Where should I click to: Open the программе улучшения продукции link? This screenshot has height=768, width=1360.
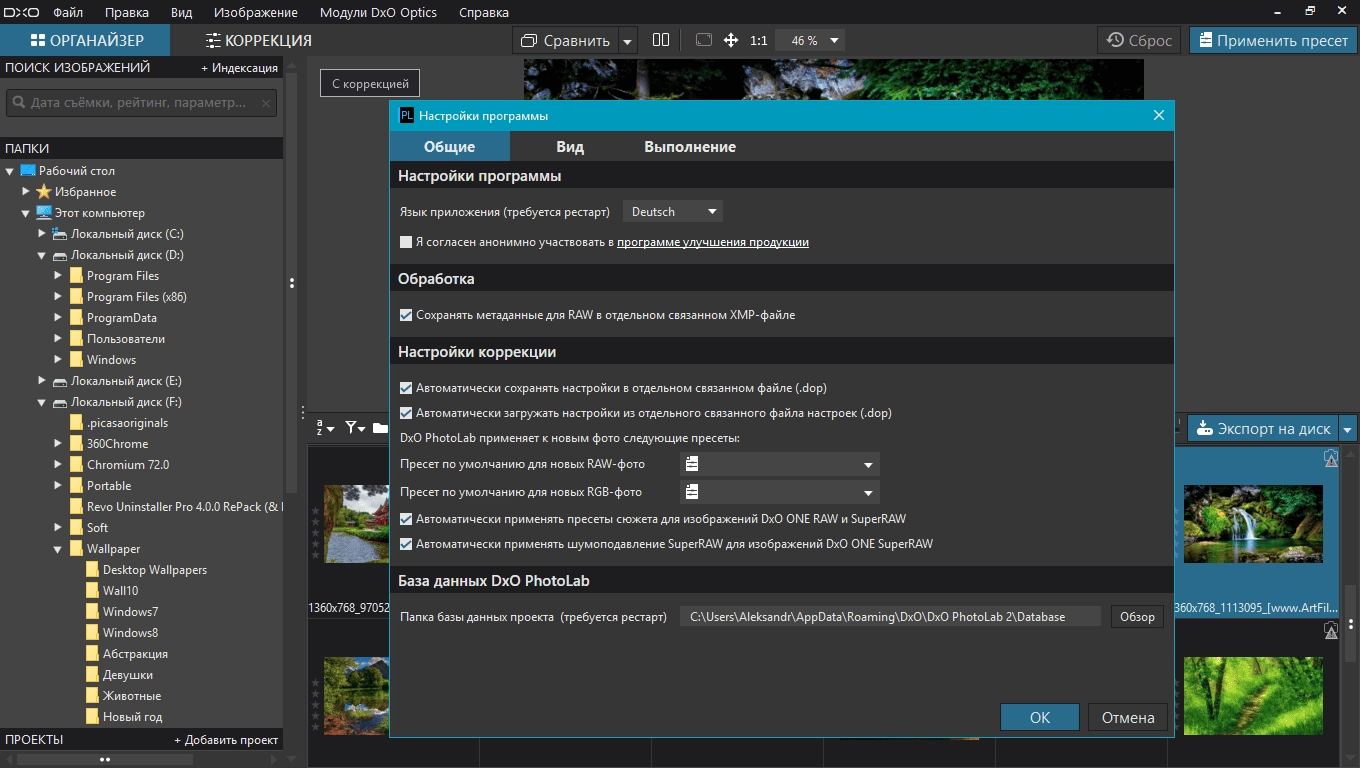[x=713, y=242]
